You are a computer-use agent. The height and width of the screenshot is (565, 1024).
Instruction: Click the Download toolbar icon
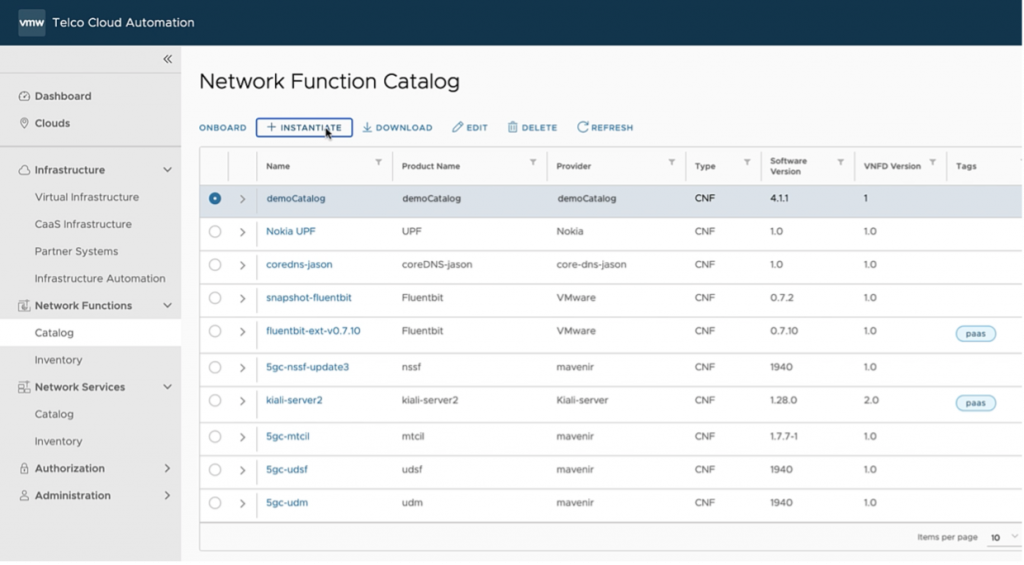367,128
